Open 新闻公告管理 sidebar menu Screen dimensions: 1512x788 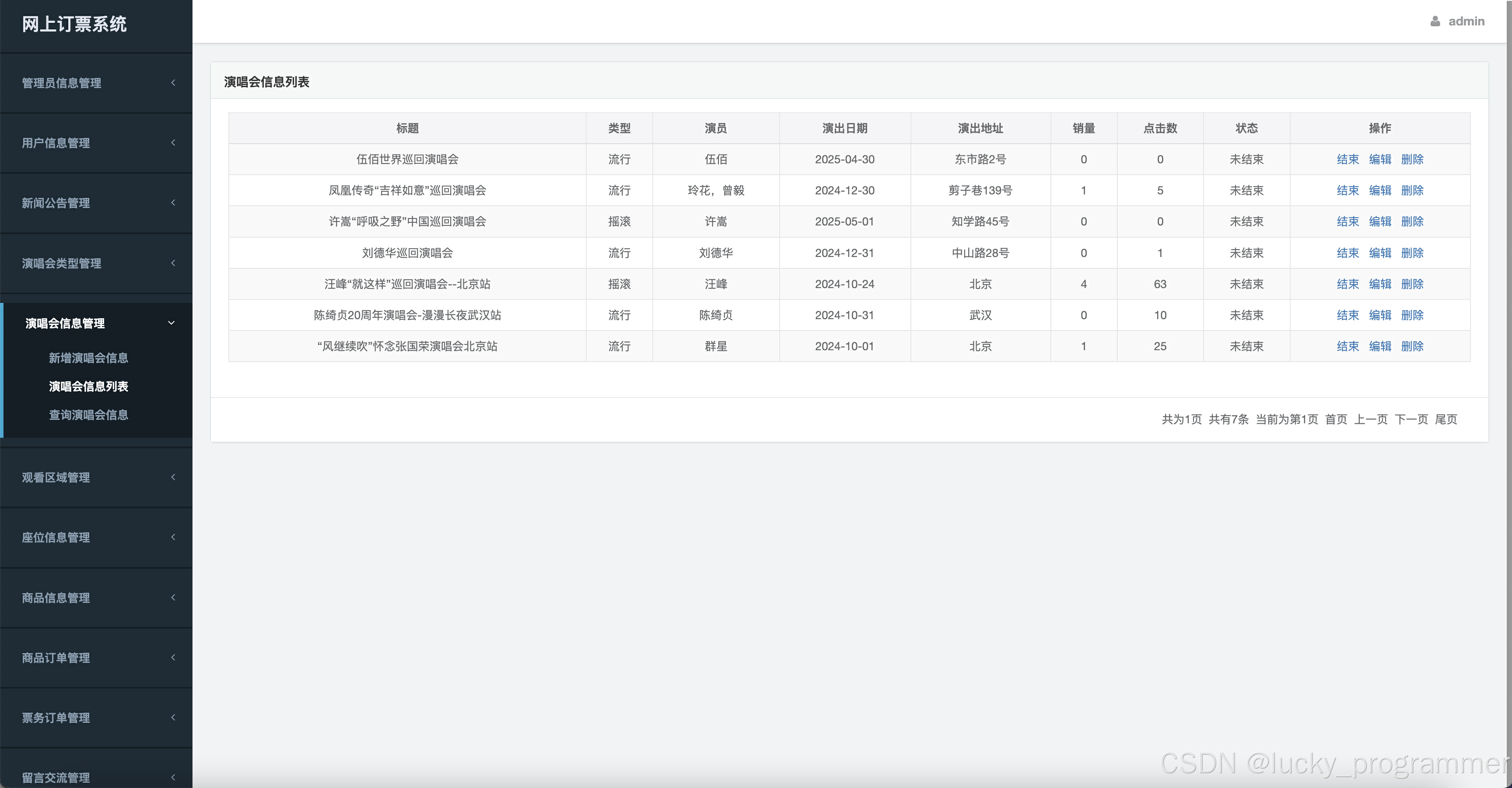click(x=56, y=203)
